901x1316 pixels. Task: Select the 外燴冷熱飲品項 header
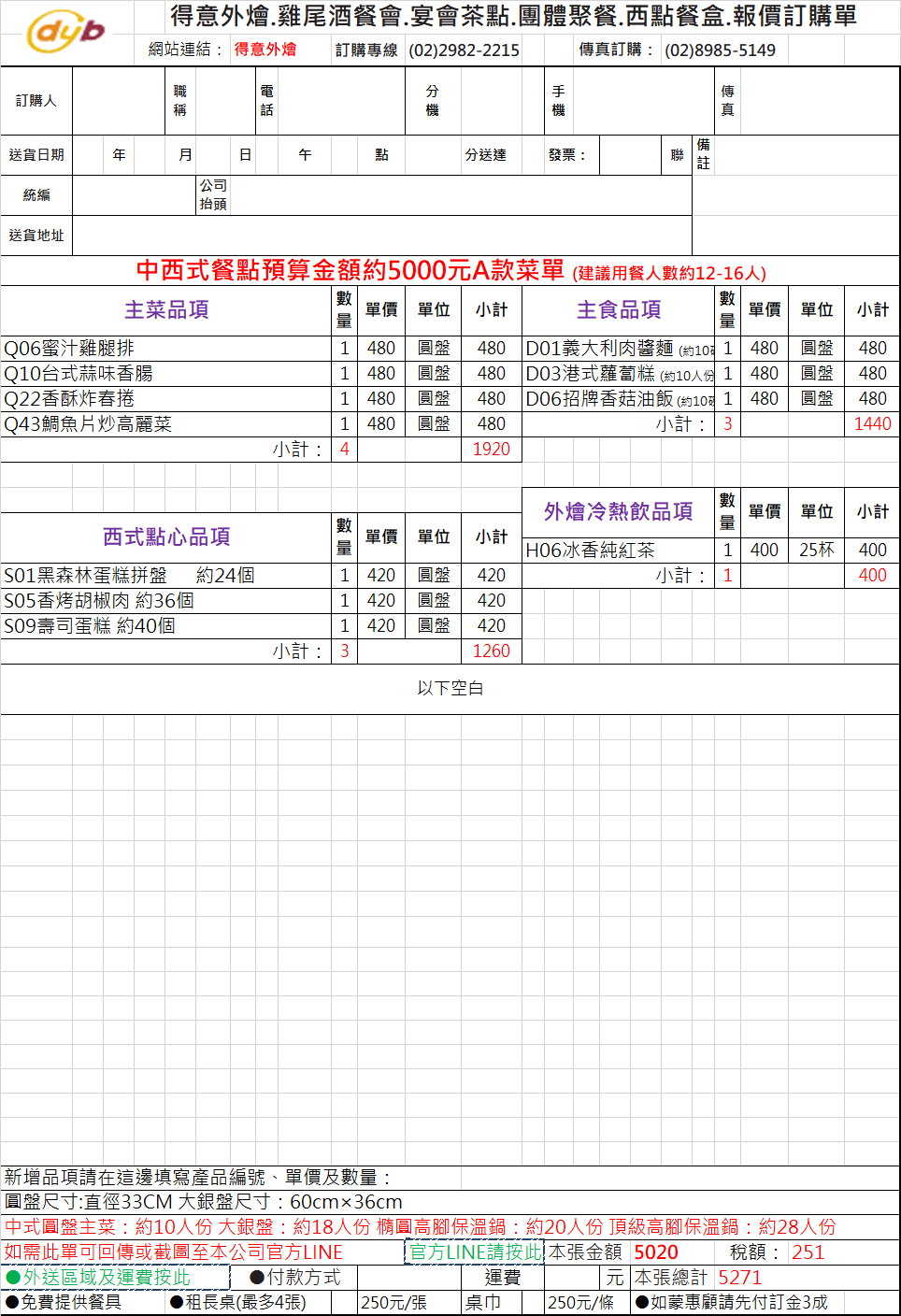pyautogui.click(x=619, y=511)
